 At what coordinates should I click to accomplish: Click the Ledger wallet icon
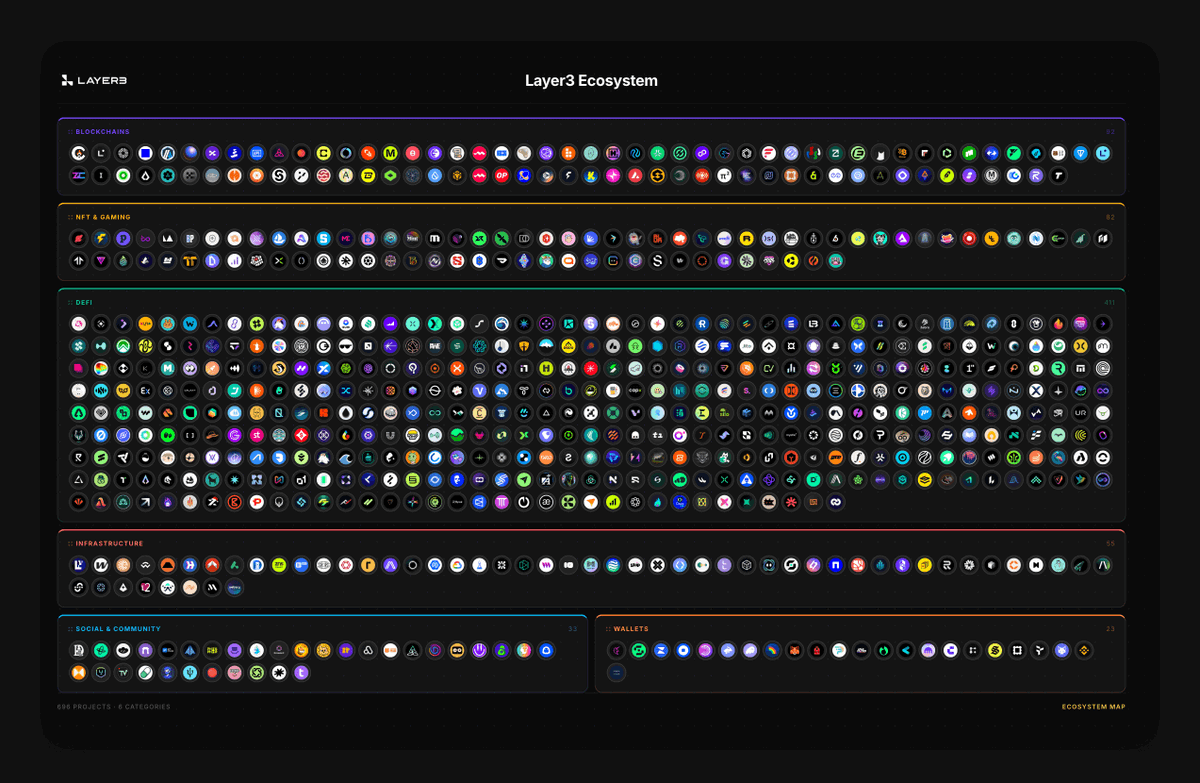tap(1017, 650)
